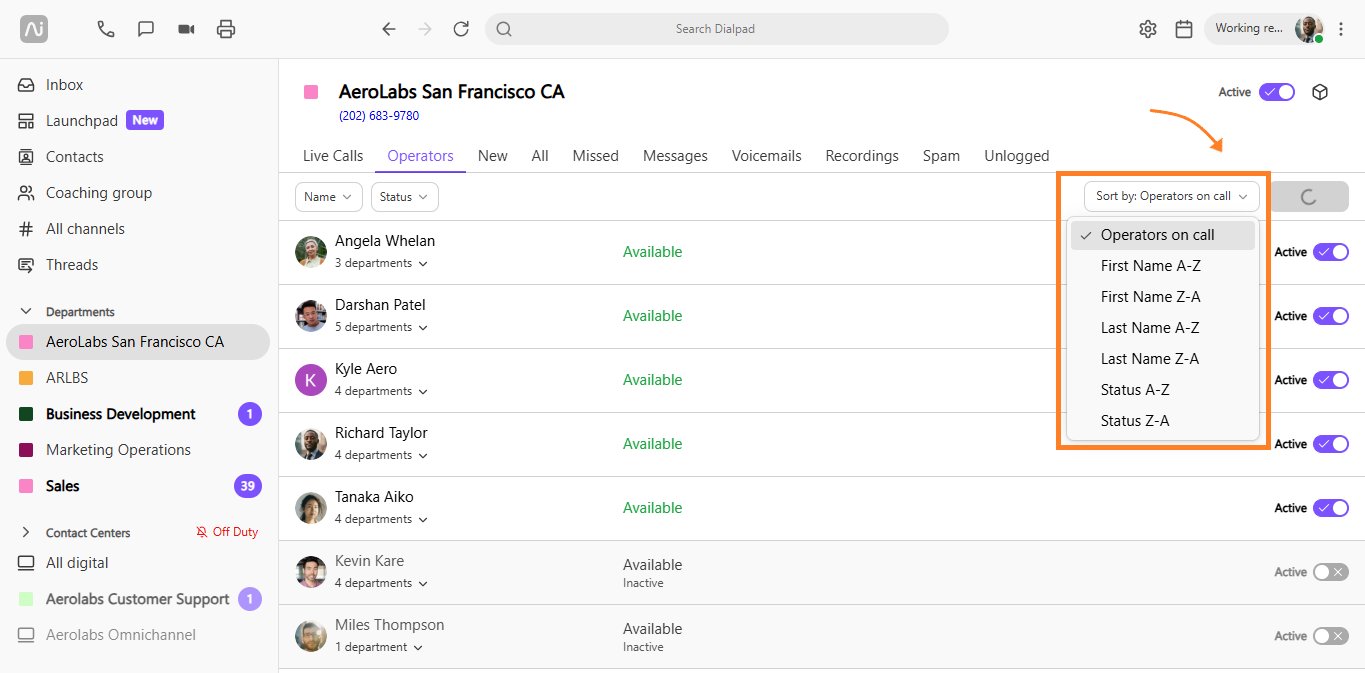
Task: Open the Status filter dropdown
Action: point(405,197)
